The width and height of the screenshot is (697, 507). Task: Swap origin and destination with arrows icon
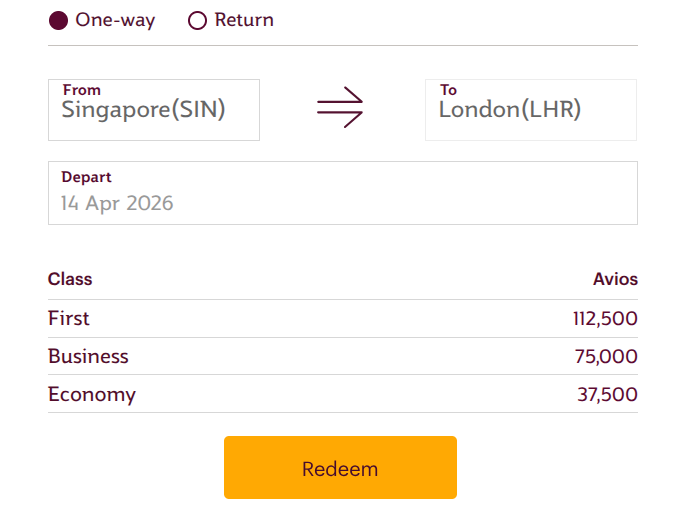[340, 108]
